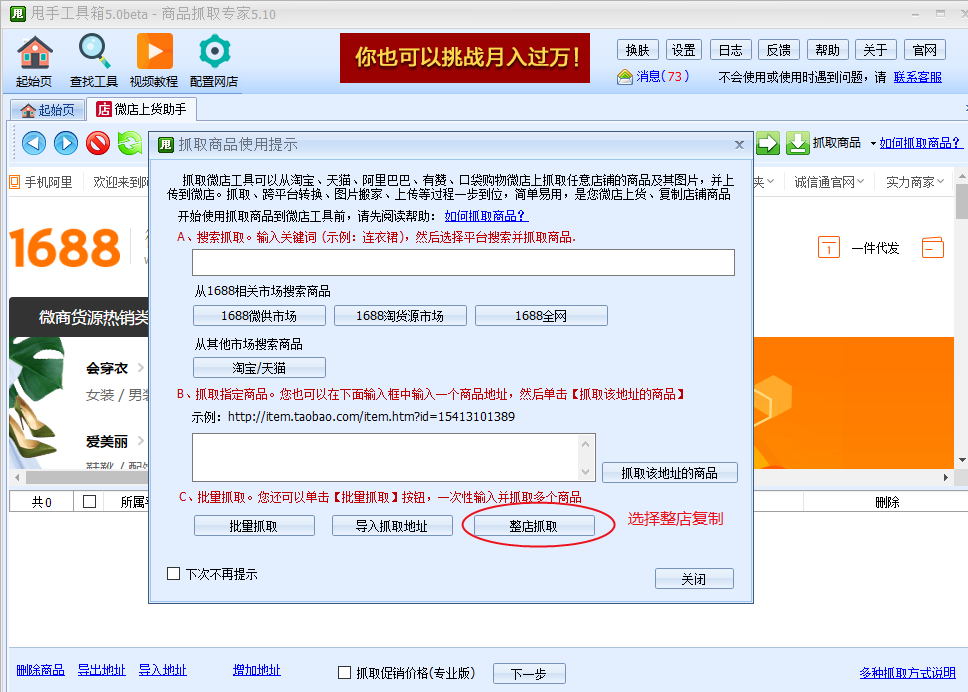This screenshot has width=968, height=692.
Task: Click the 消息 house message icon
Action: [625, 77]
